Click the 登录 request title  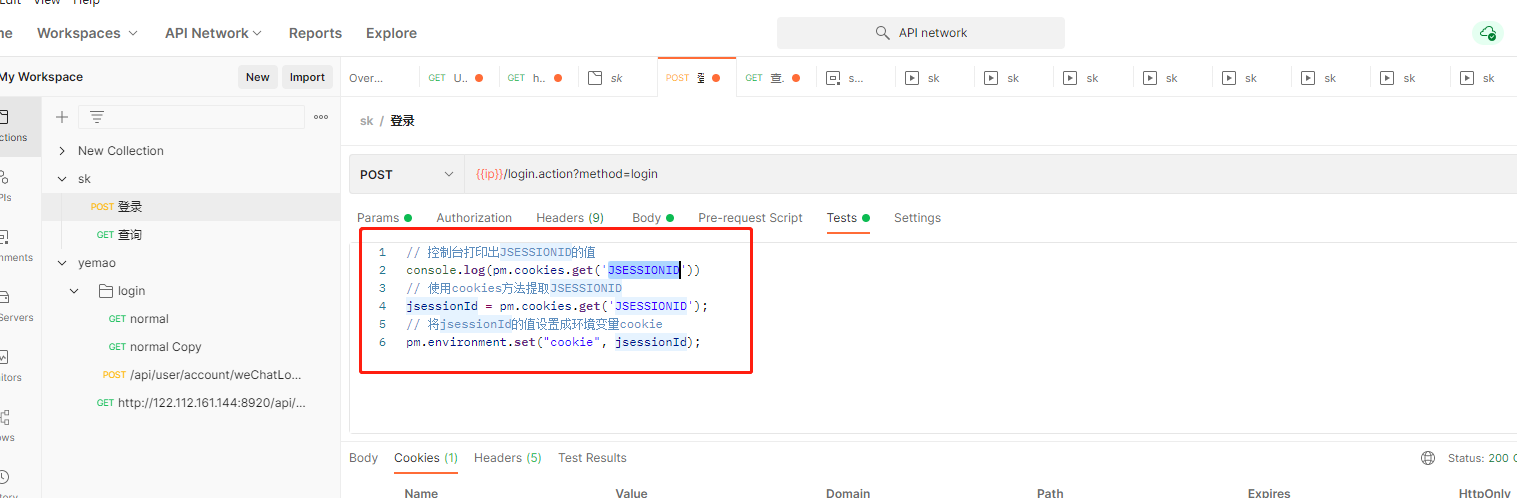[402, 121]
